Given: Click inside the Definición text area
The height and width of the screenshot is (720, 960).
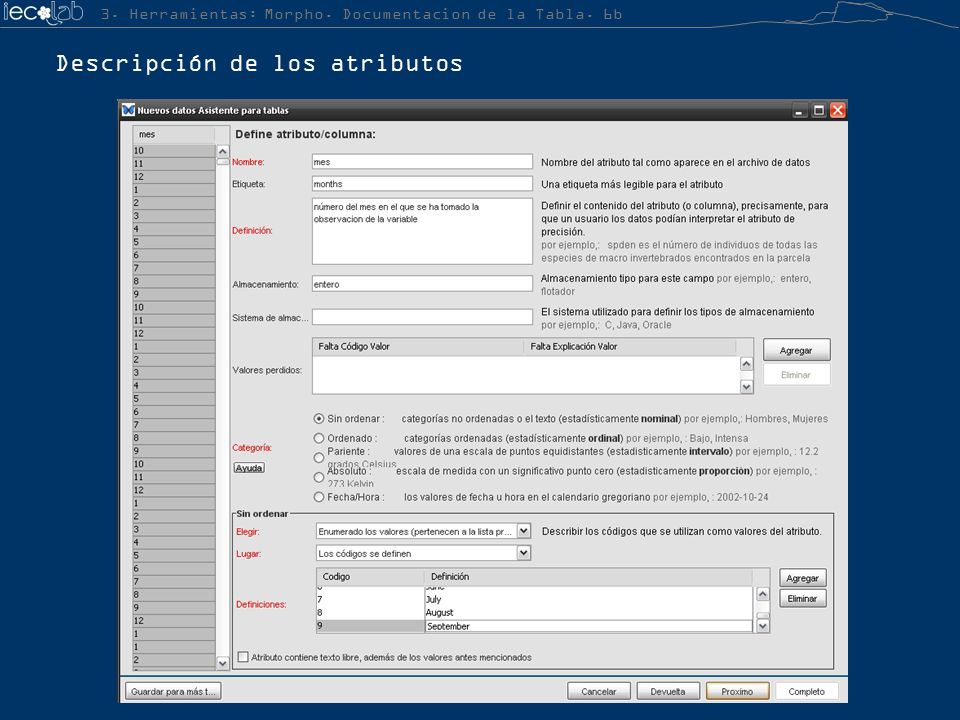Looking at the screenshot, I should click(x=422, y=231).
